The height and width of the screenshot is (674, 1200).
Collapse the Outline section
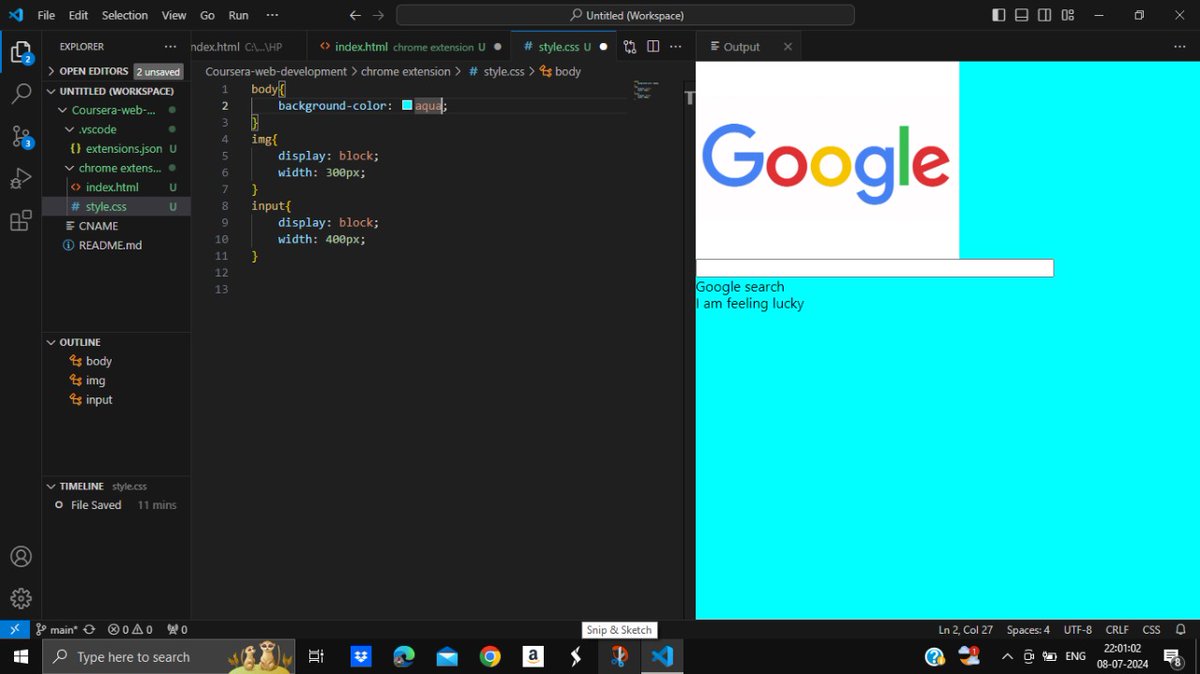[116, 342]
